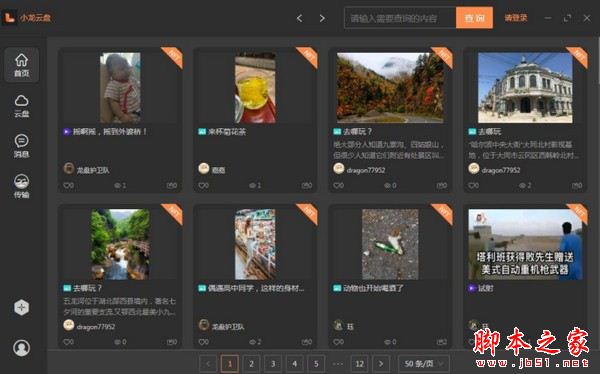The height and width of the screenshot is (374, 600).
Task: Open the 来杯菊花茶 post title
Action: click(227, 132)
